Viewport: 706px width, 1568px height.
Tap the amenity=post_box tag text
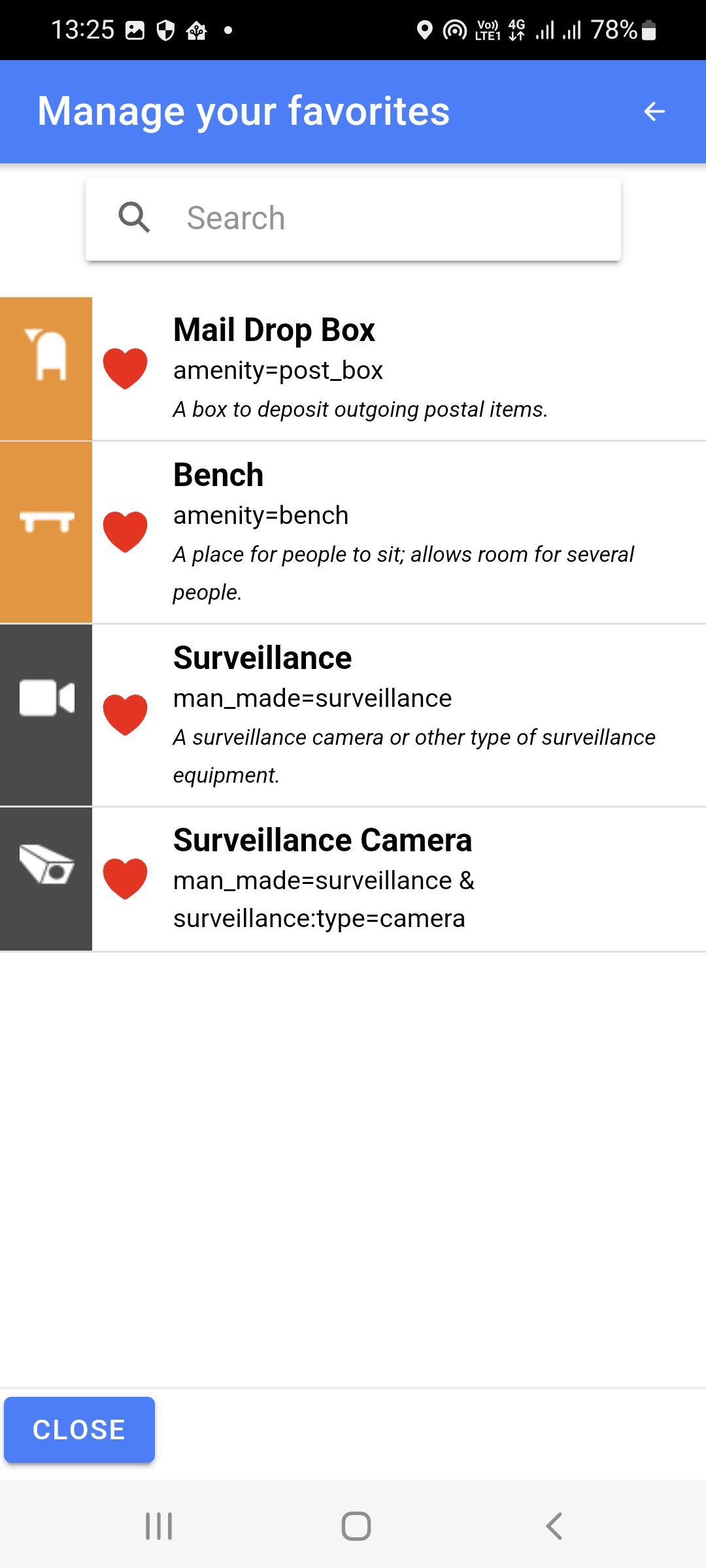coord(278,370)
